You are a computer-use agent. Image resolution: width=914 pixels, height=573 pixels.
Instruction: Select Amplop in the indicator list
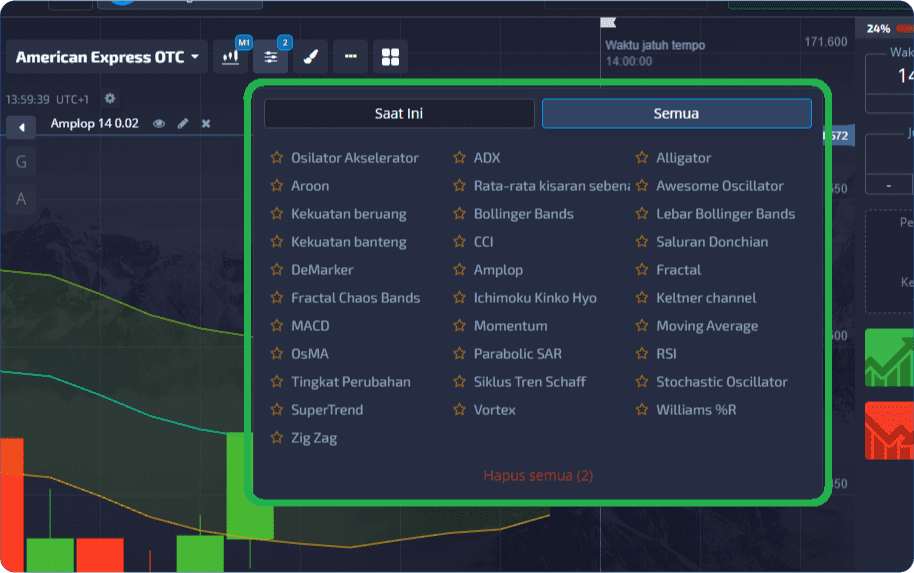[498, 270]
